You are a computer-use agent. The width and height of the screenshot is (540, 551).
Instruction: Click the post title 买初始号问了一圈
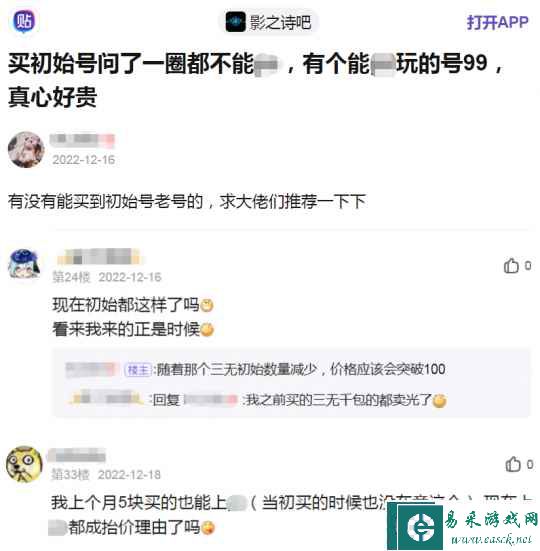click(x=256, y=80)
